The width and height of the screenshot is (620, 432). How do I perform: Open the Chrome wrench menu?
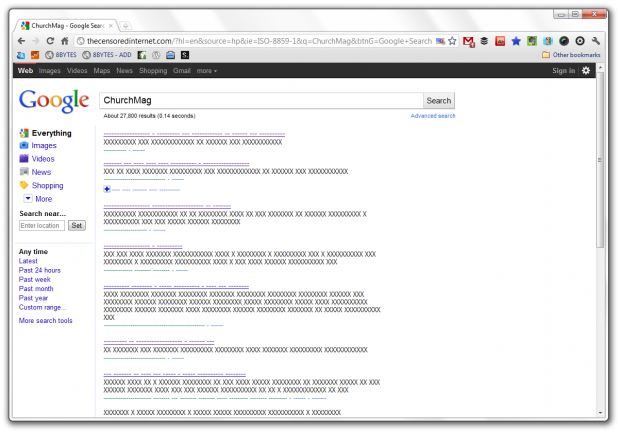596,41
